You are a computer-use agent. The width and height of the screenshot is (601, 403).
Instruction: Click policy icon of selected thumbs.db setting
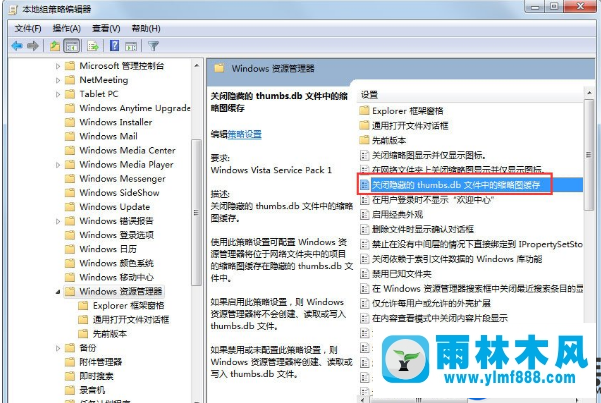coord(364,185)
